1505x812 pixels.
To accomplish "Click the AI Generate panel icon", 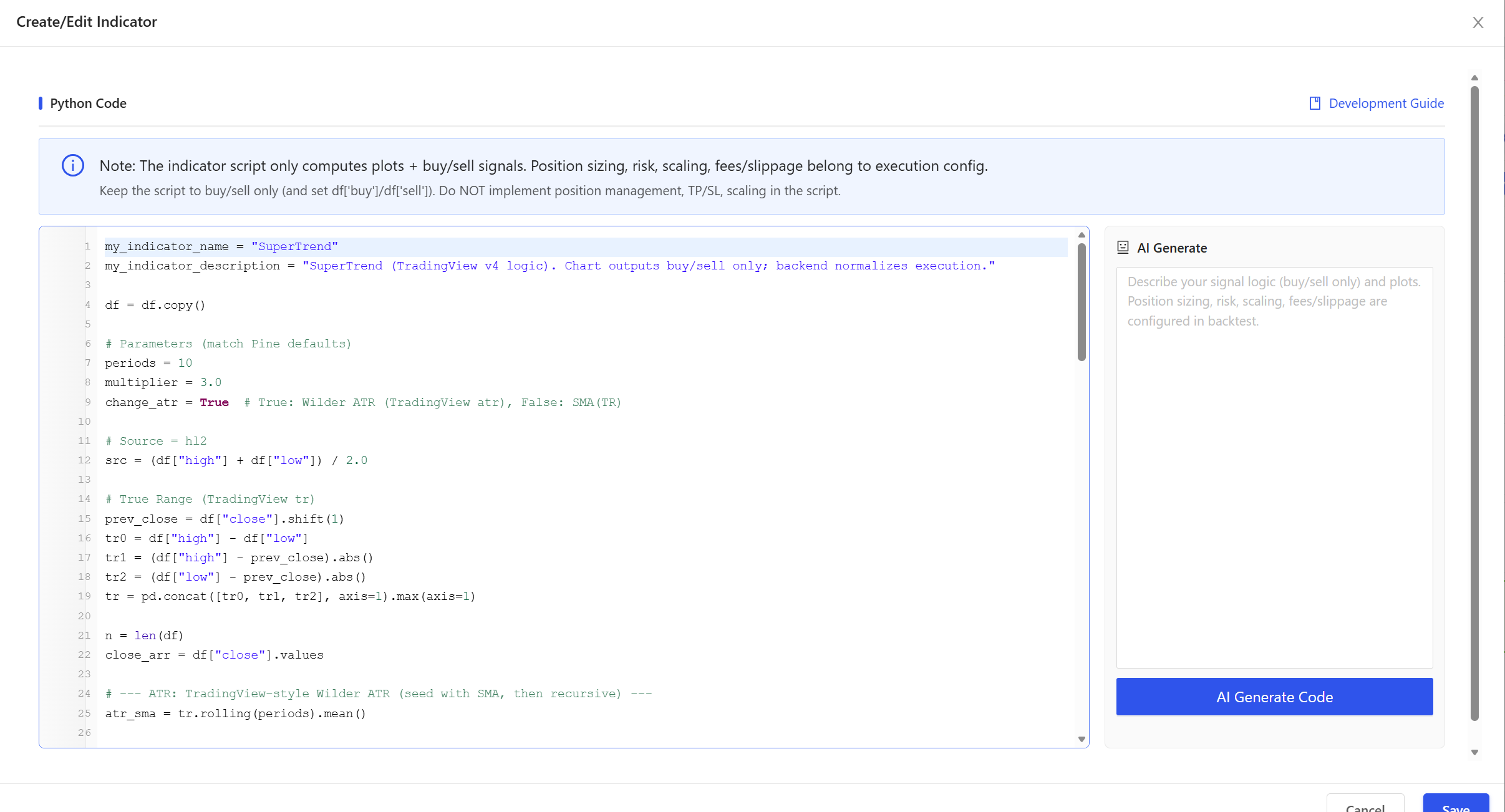I will 1122,247.
